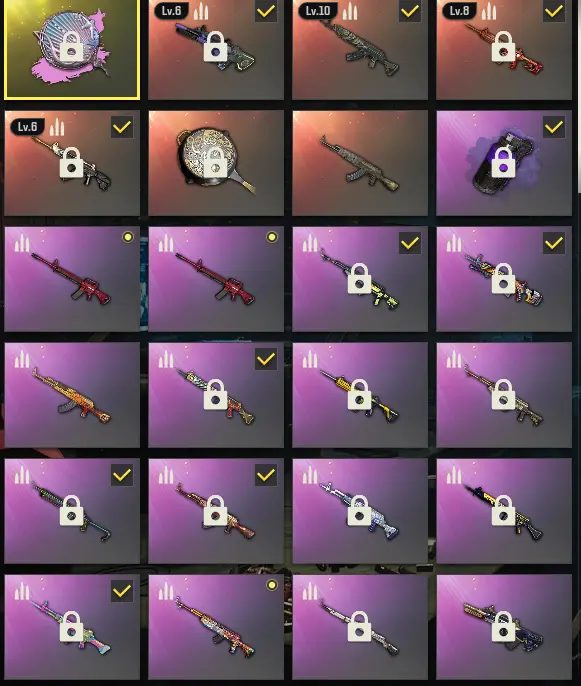Pick the Lv.8 red locked rifle skin
The height and width of the screenshot is (686, 581).
point(504,49)
